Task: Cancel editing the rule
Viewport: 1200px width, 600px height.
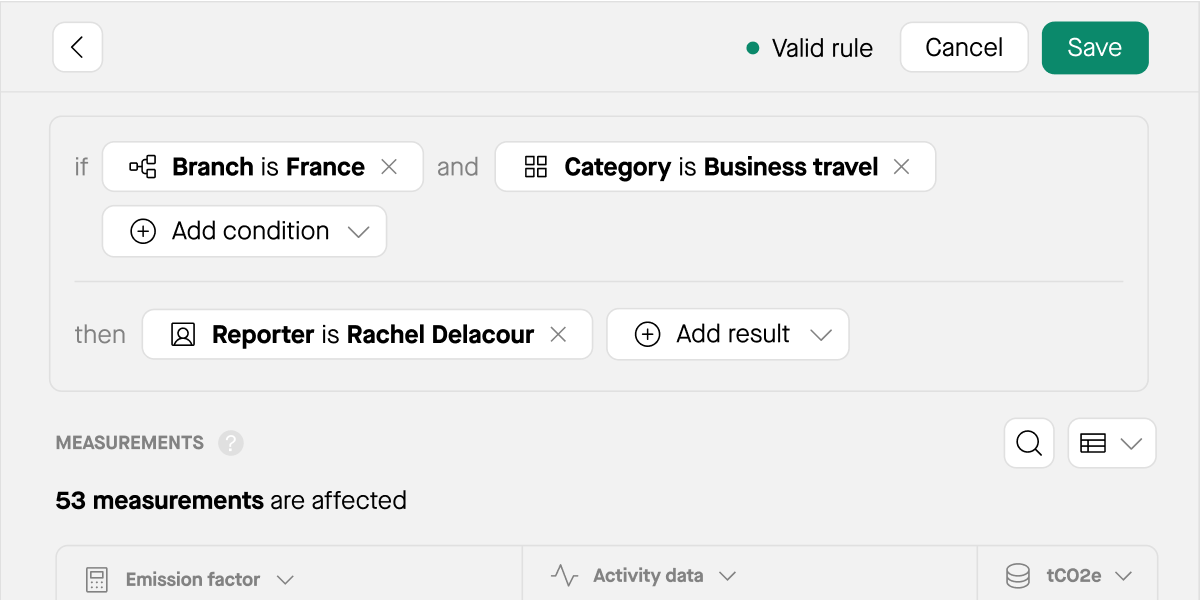Action: [964, 48]
